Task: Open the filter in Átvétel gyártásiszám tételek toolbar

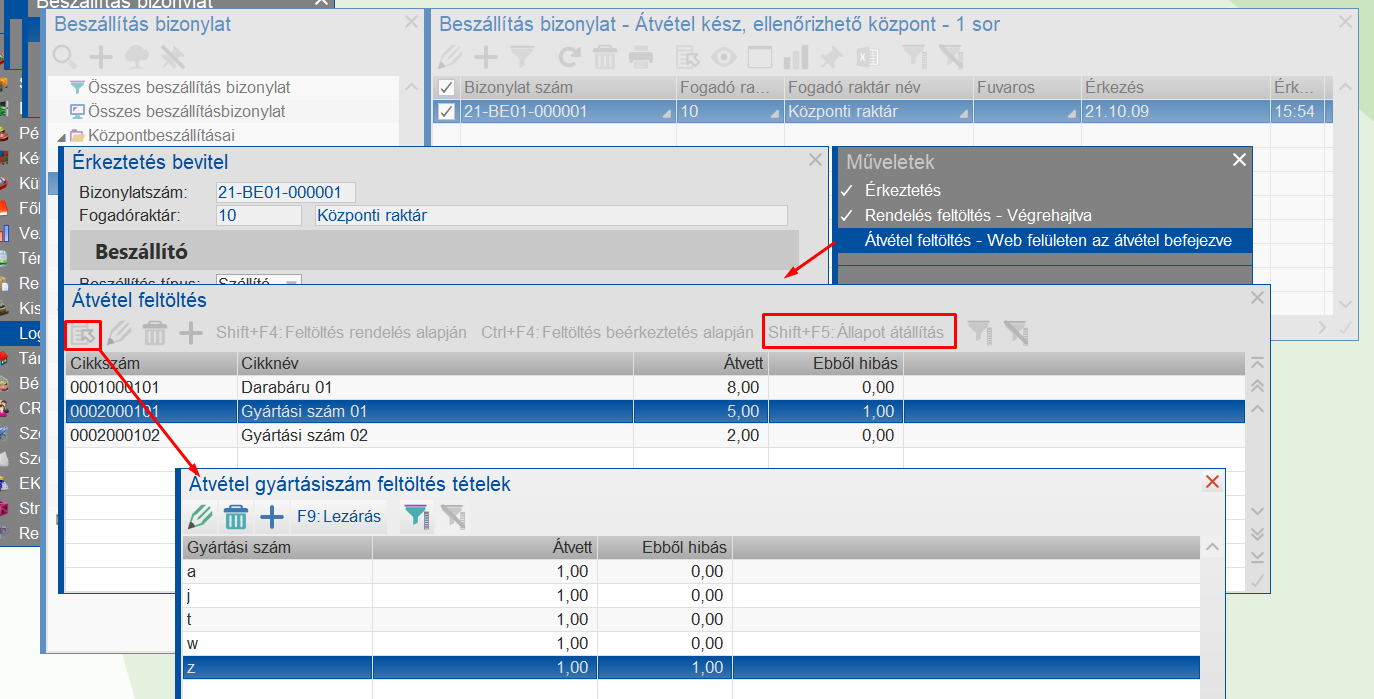Action: pyautogui.click(x=416, y=517)
